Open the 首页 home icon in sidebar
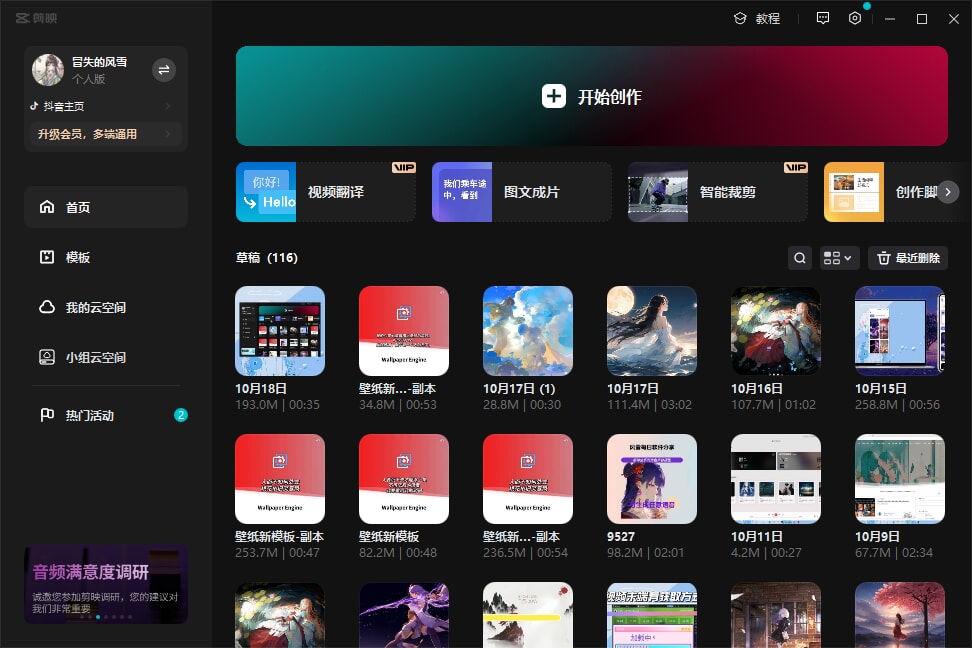Screen dimensions: 972x648 [x=47, y=207]
